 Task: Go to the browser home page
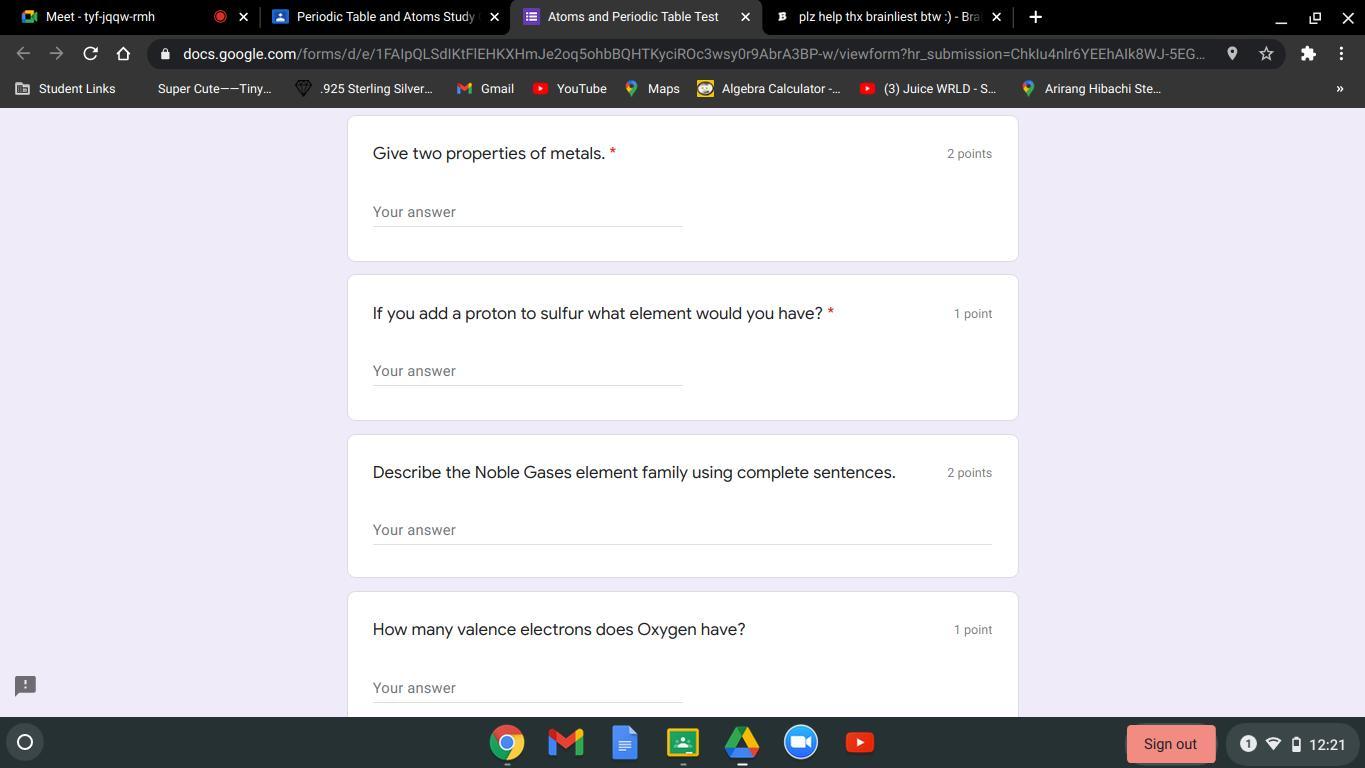[123, 54]
